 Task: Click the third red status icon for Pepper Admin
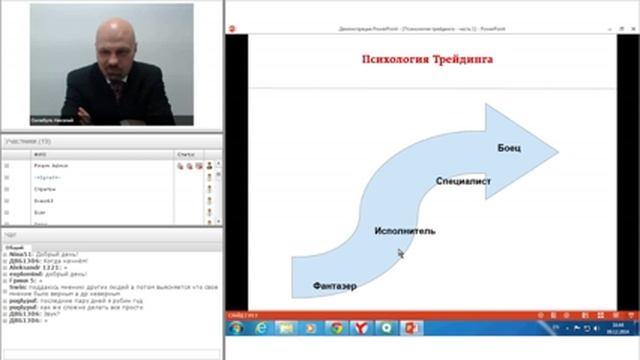[x=199, y=166]
